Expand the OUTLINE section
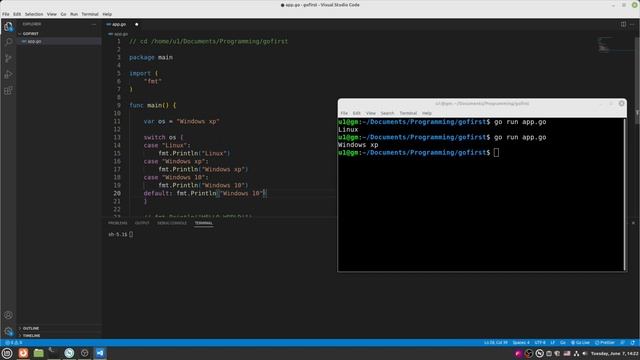640x360 pixels. pos(59,328)
